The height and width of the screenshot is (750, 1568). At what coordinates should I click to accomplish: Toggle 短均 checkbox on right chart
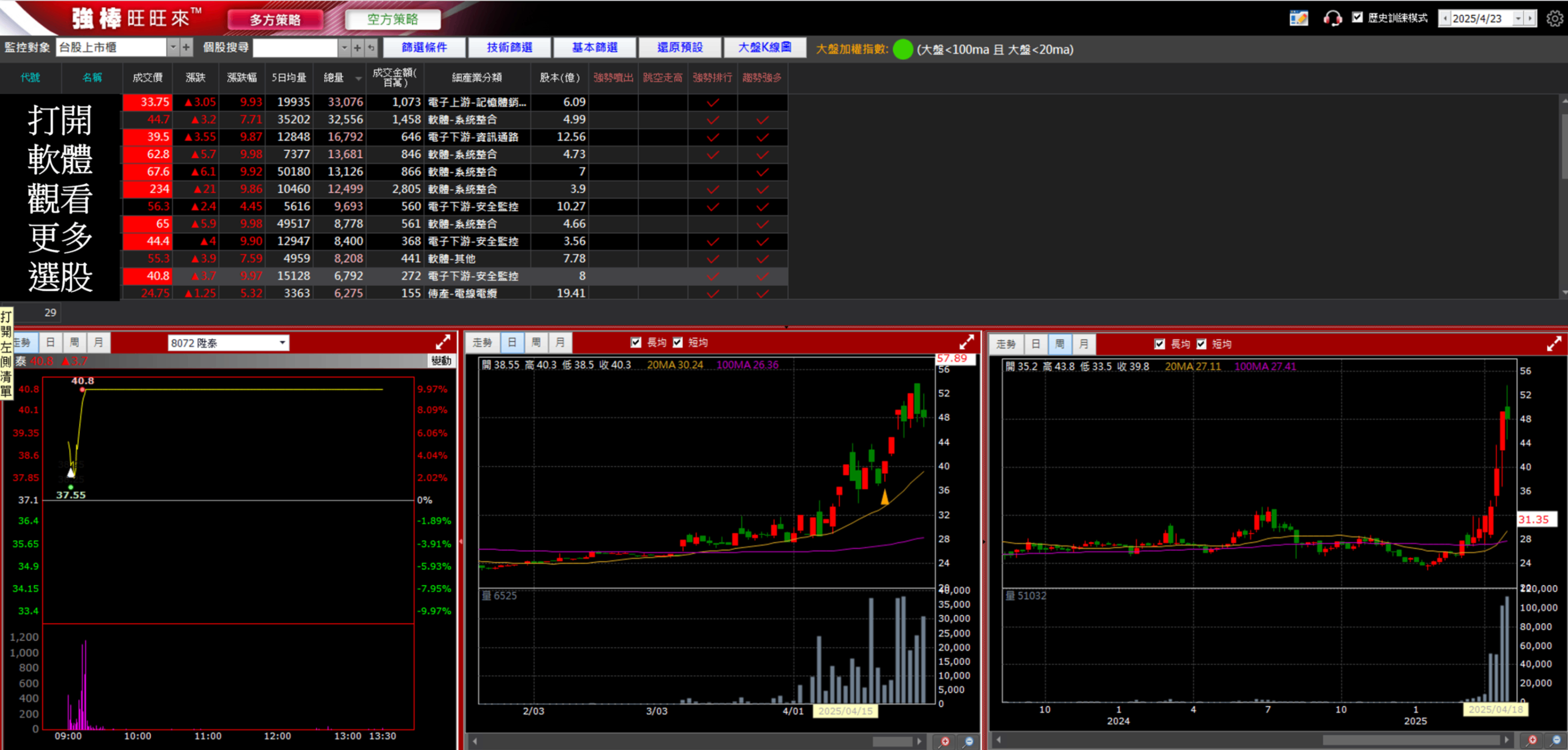(x=1201, y=344)
